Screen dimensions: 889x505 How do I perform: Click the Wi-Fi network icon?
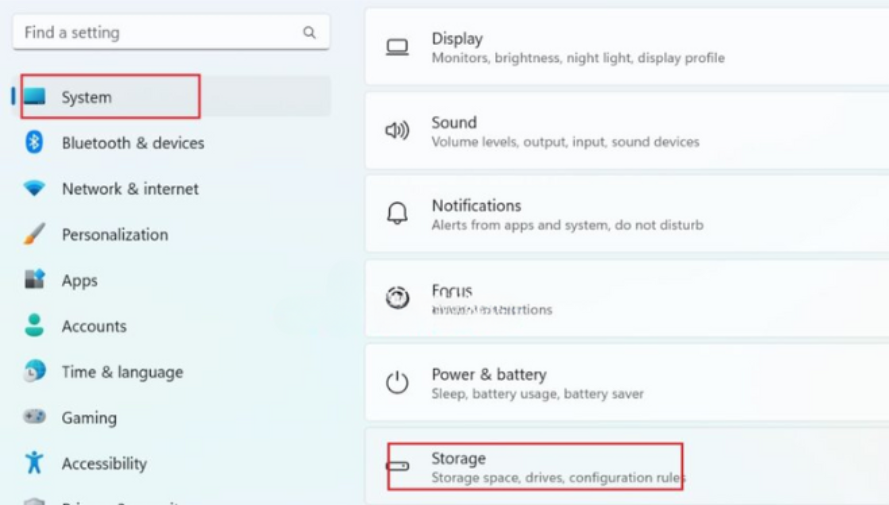pyautogui.click(x=34, y=188)
